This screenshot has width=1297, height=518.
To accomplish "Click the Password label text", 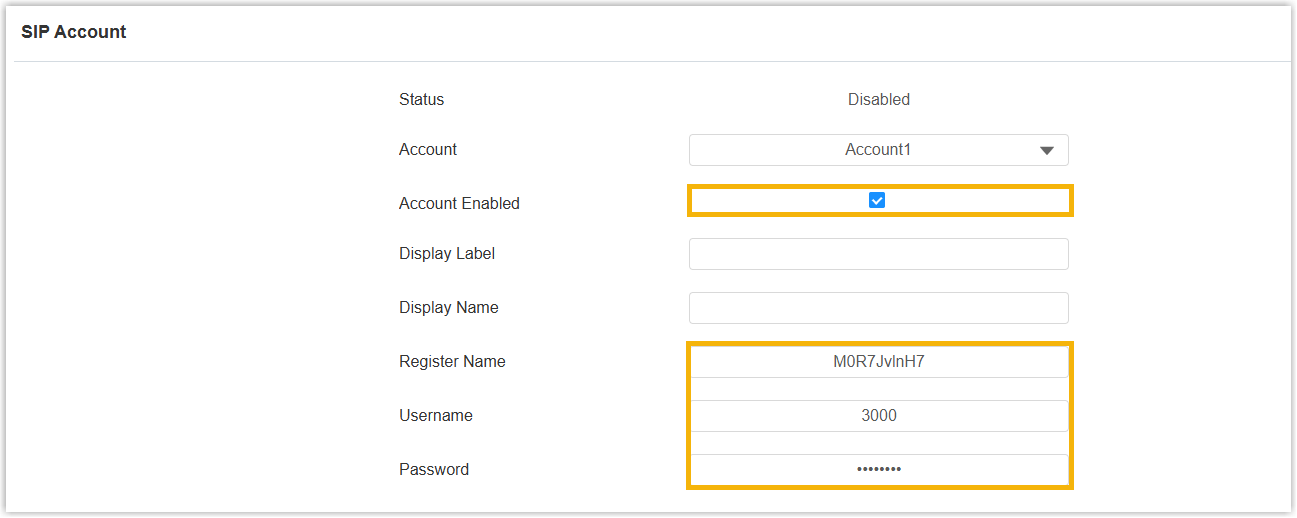I will pyautogui.click(x=433, y=470).
